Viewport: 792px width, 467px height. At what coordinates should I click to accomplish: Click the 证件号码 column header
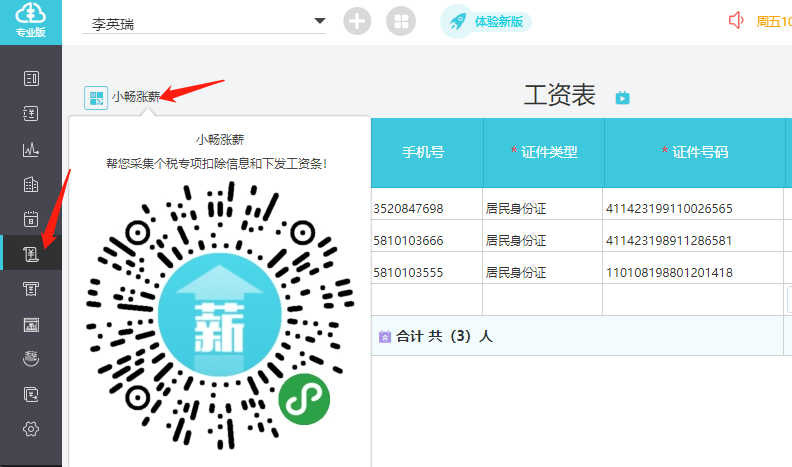click(x=695, y=152)
